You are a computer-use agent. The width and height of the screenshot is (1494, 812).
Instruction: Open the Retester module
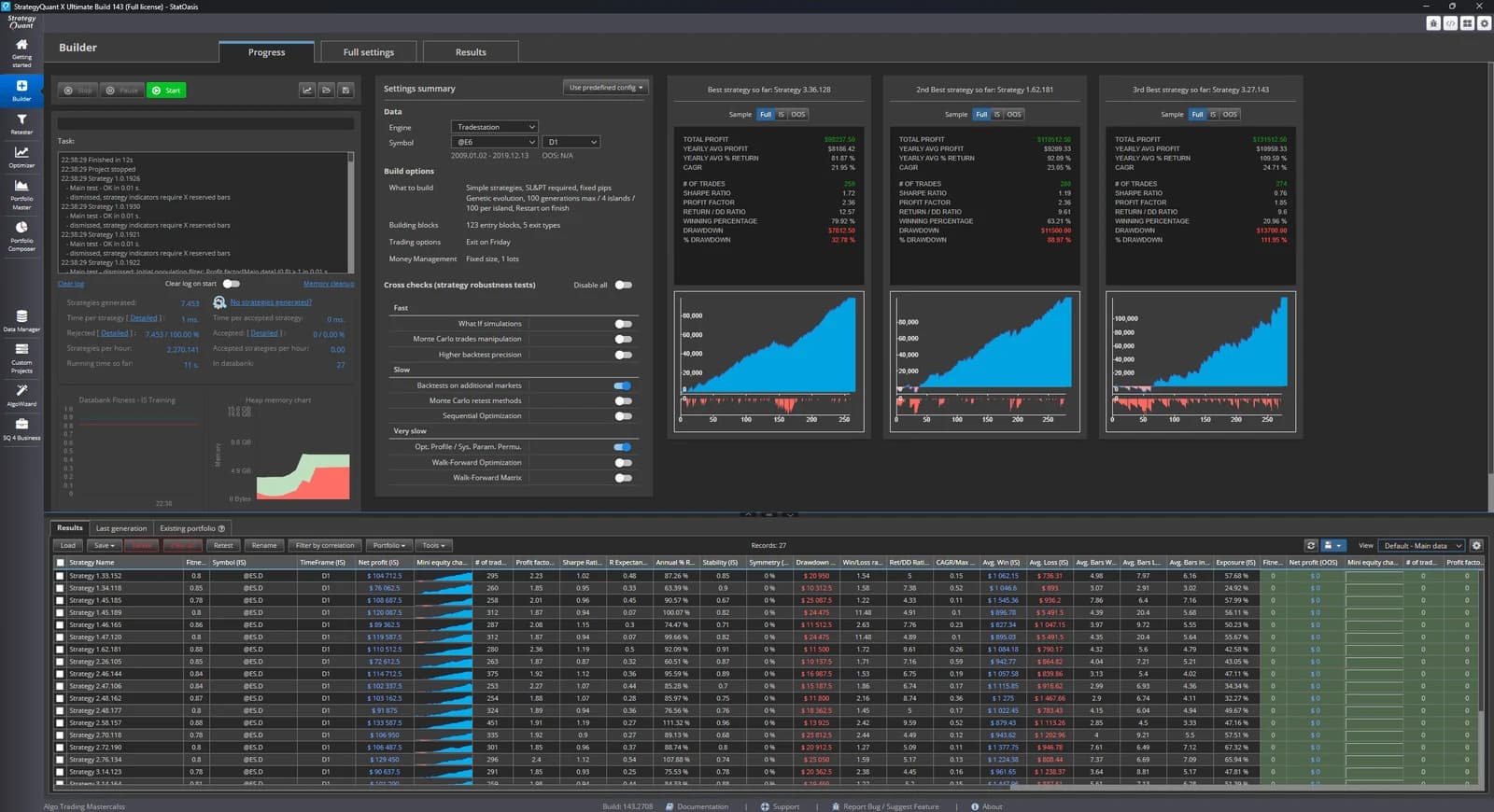pyautogui.click(x=21, y=124)
